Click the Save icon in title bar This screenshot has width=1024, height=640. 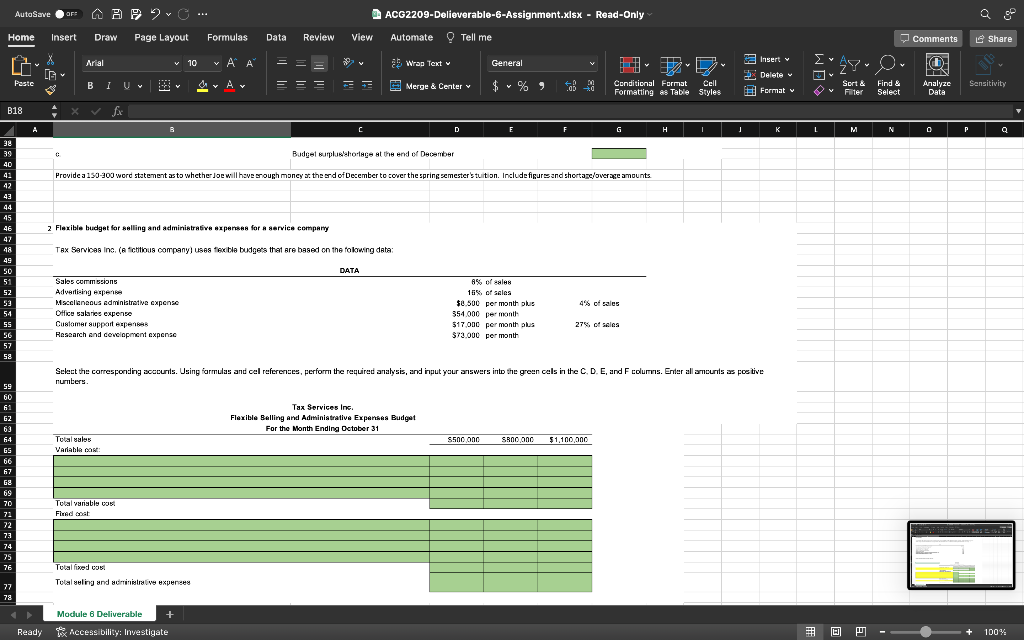pyautogui.click(x=118, y=13)
